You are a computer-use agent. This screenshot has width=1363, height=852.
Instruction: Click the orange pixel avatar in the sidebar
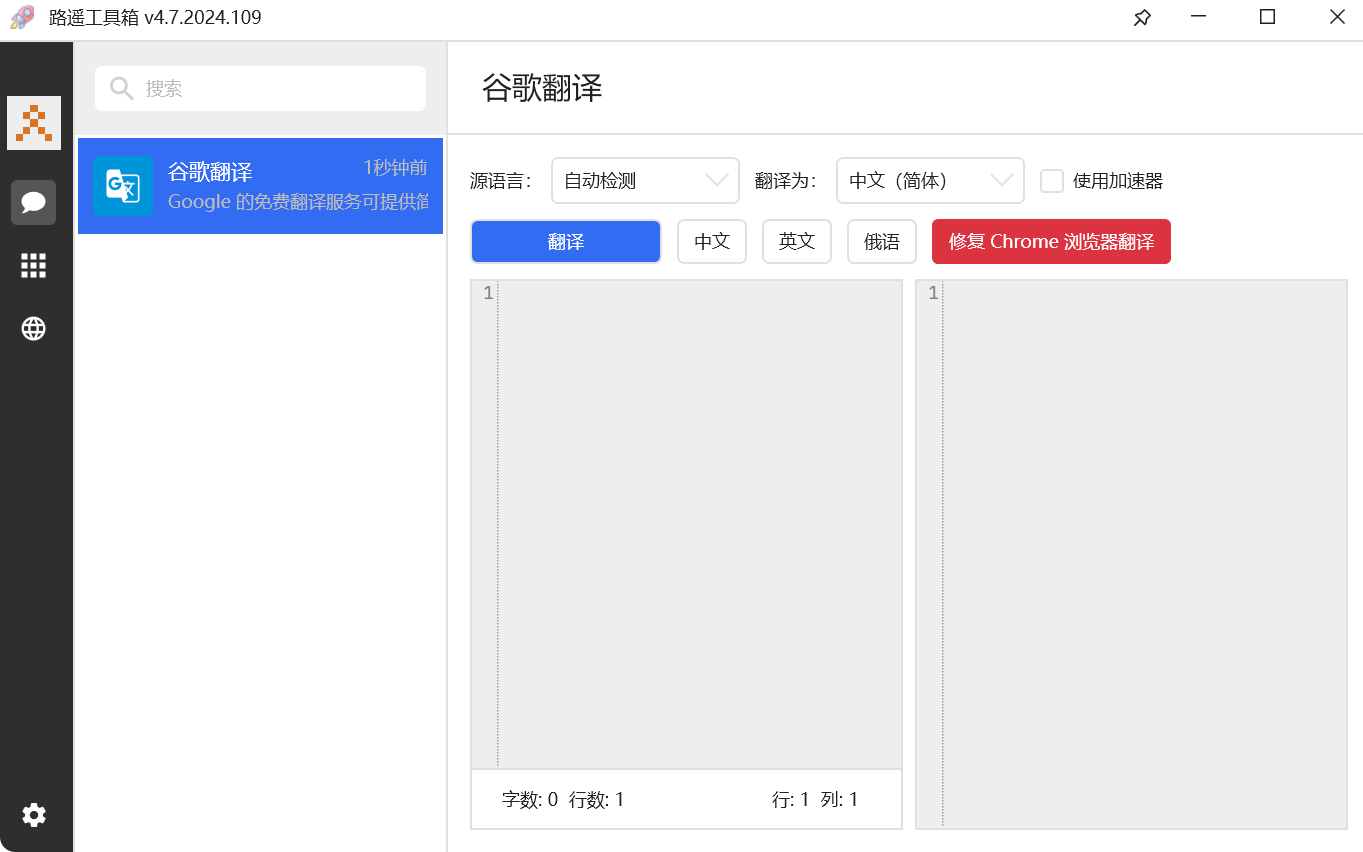click(34, 123)
